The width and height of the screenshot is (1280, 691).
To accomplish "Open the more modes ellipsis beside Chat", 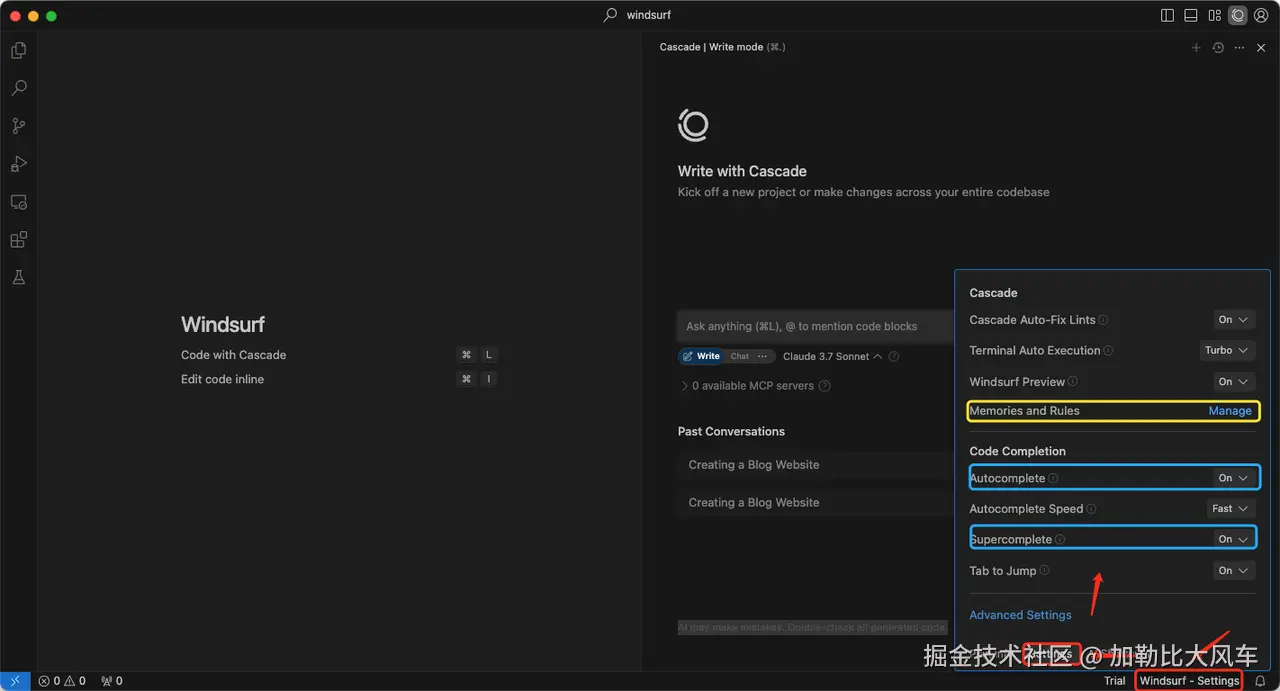I will [763, 356].
